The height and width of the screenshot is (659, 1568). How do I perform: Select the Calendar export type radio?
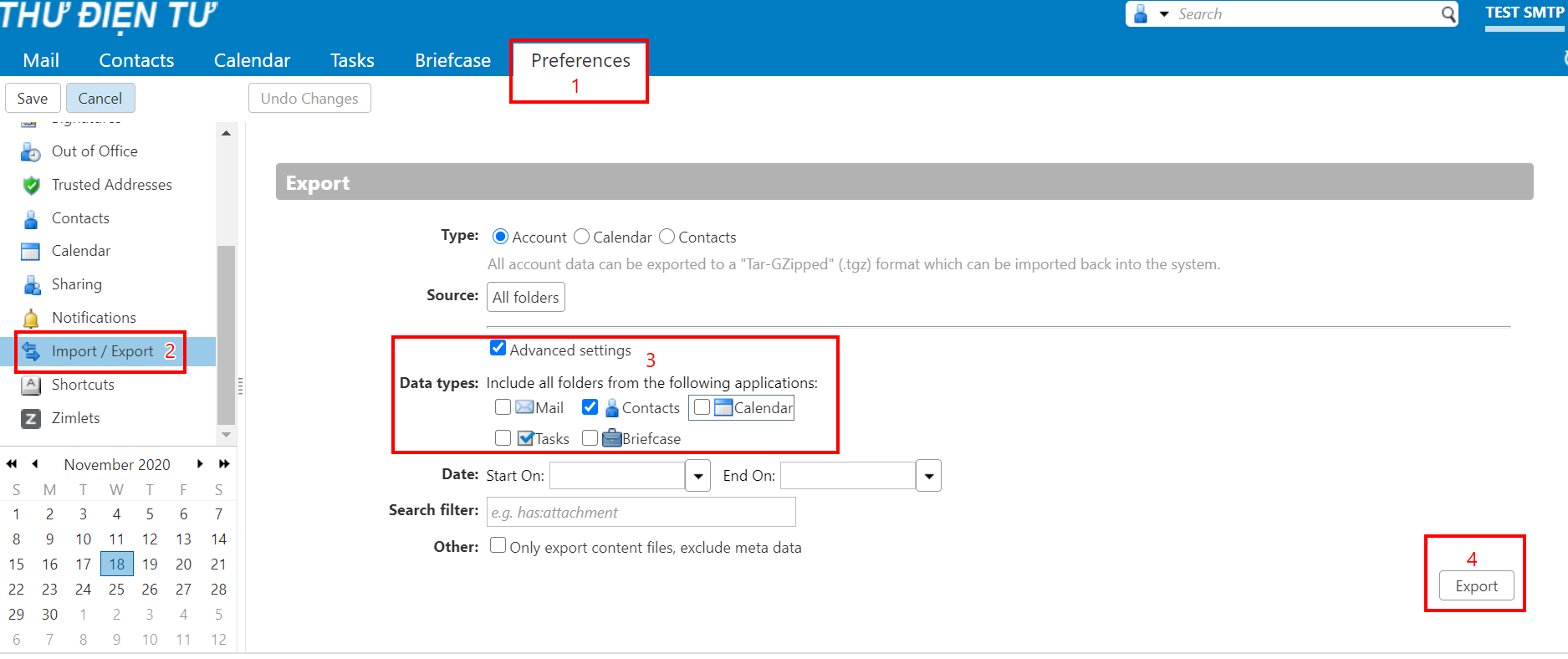(581, 237)
